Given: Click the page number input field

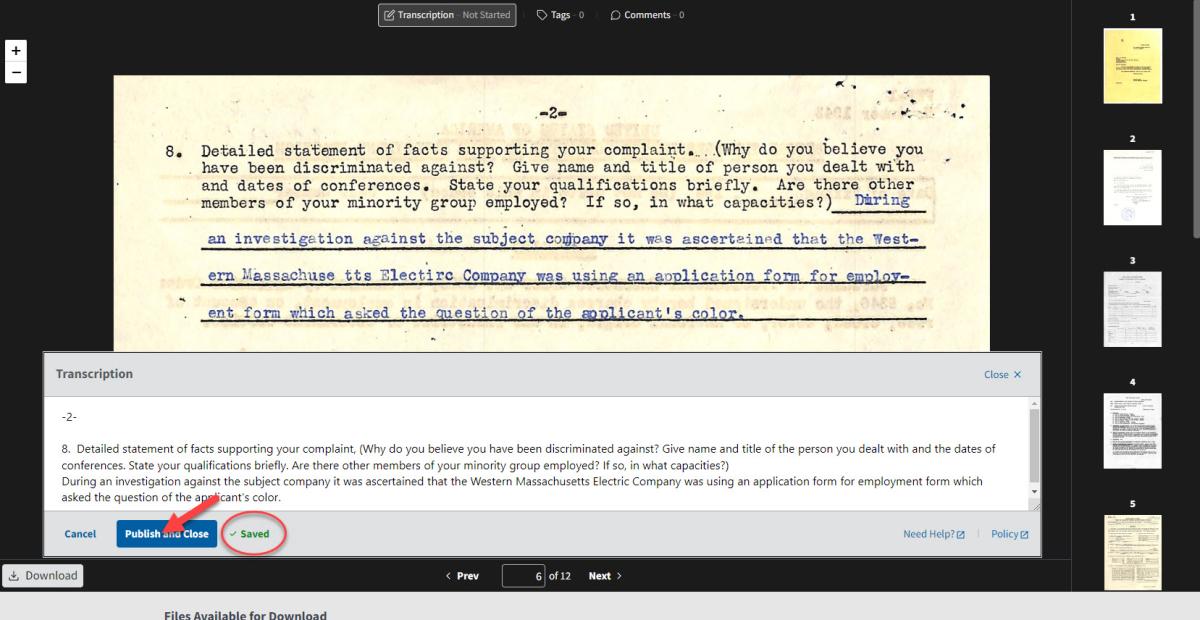Looking at the screenshot, I should [x=523, y=576].
